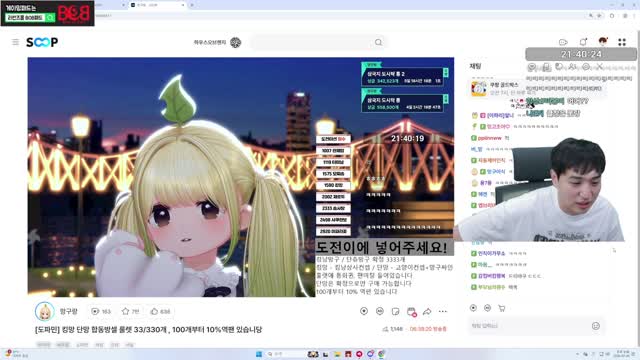Open notifications bell icon in header
This screenshot has width=640, height=360.
[583, 42]
